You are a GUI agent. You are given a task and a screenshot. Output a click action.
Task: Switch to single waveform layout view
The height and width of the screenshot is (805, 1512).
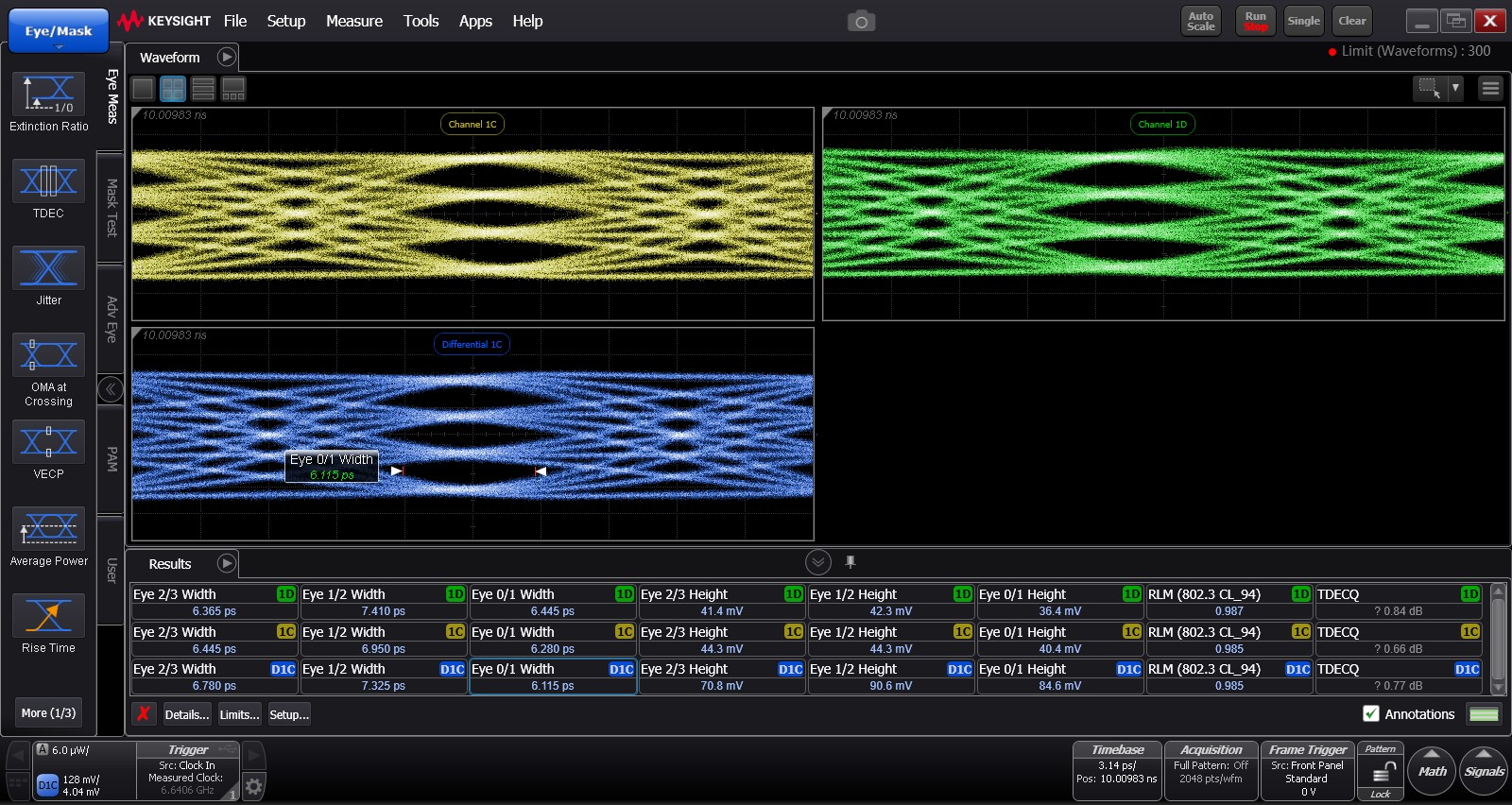tap(143, 89)
